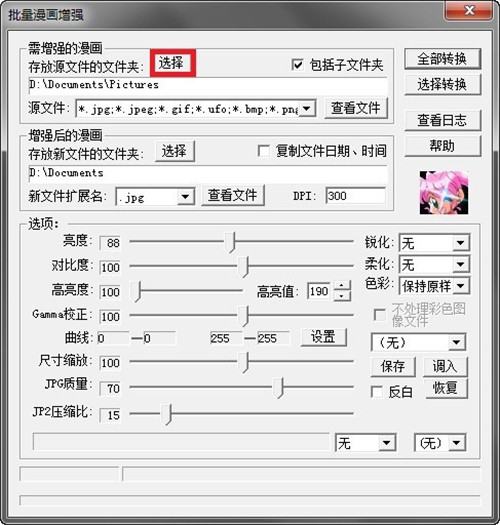Click the 亮度 value 88 field
Image resolution: width=500 pixels, height=525 pixels.
[x=110, y=243]
